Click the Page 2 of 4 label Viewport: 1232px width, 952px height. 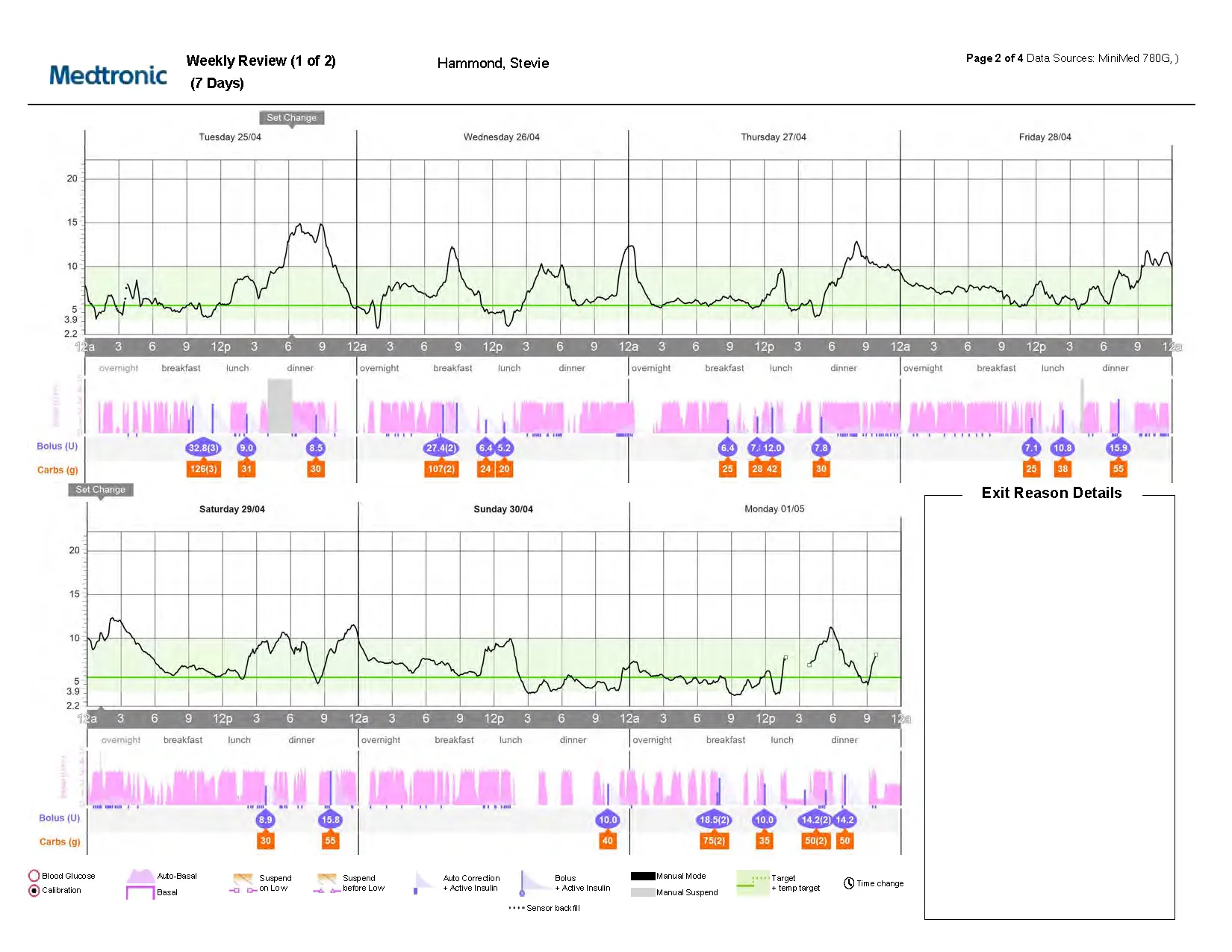click(993, 57)
